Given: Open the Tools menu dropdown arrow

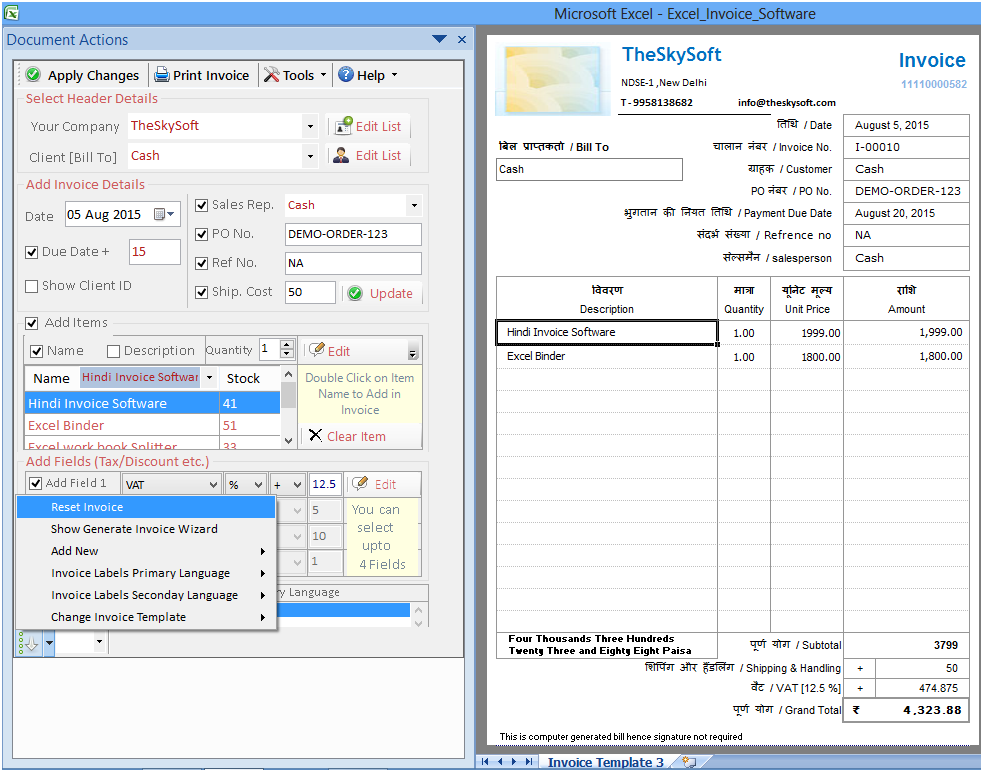Looking at the screenshot, I should point(323,74).
